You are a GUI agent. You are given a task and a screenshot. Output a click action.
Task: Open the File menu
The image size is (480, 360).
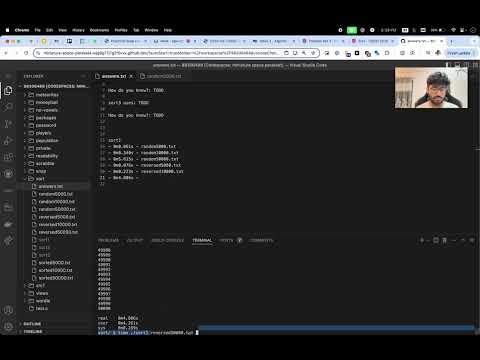point(37,30)
